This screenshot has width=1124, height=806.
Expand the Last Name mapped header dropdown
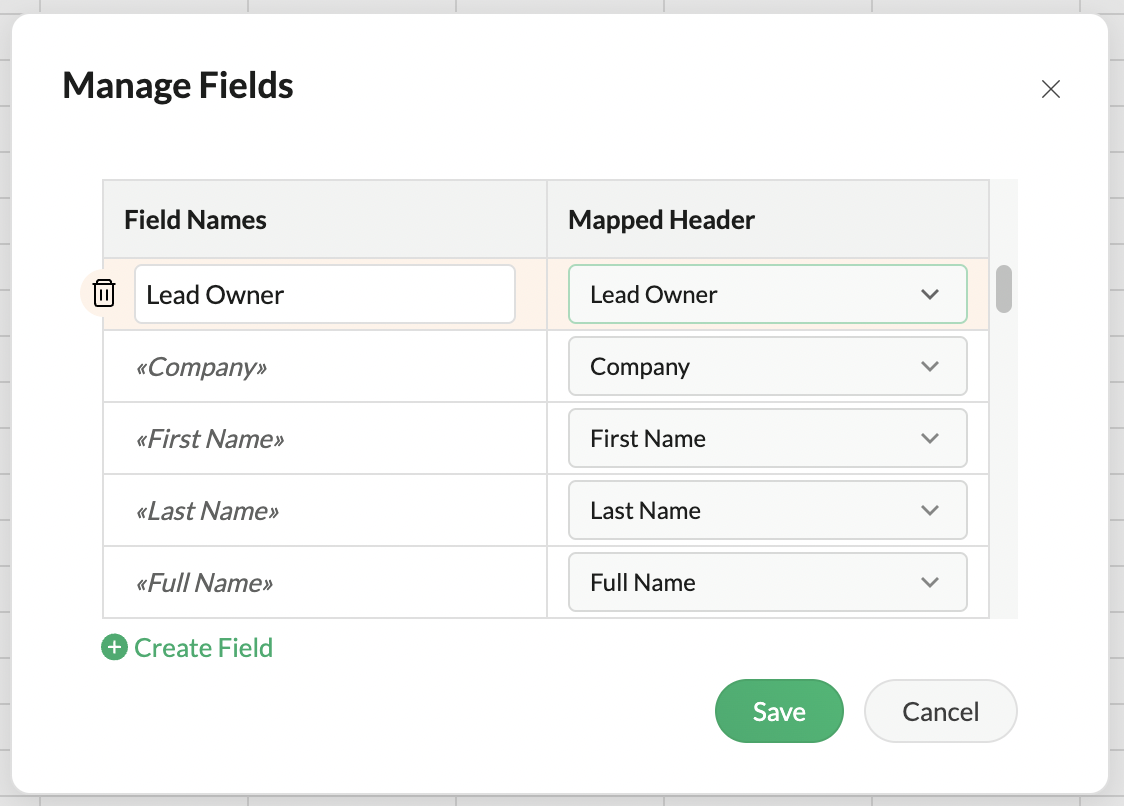coord(767,510)
